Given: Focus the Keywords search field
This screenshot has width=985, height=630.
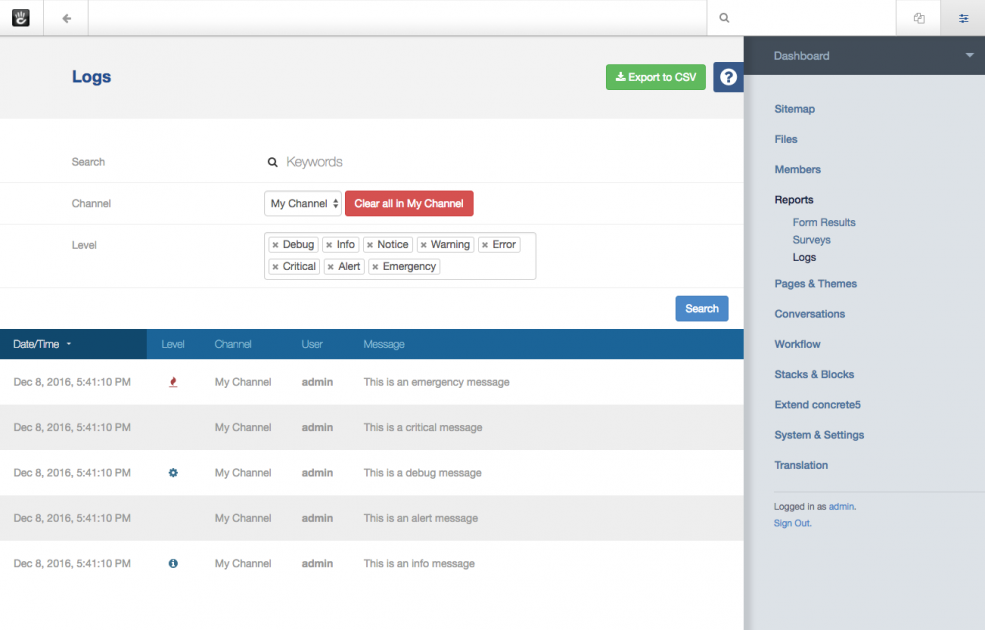Looking at the screenshot, I should [400, 162].
